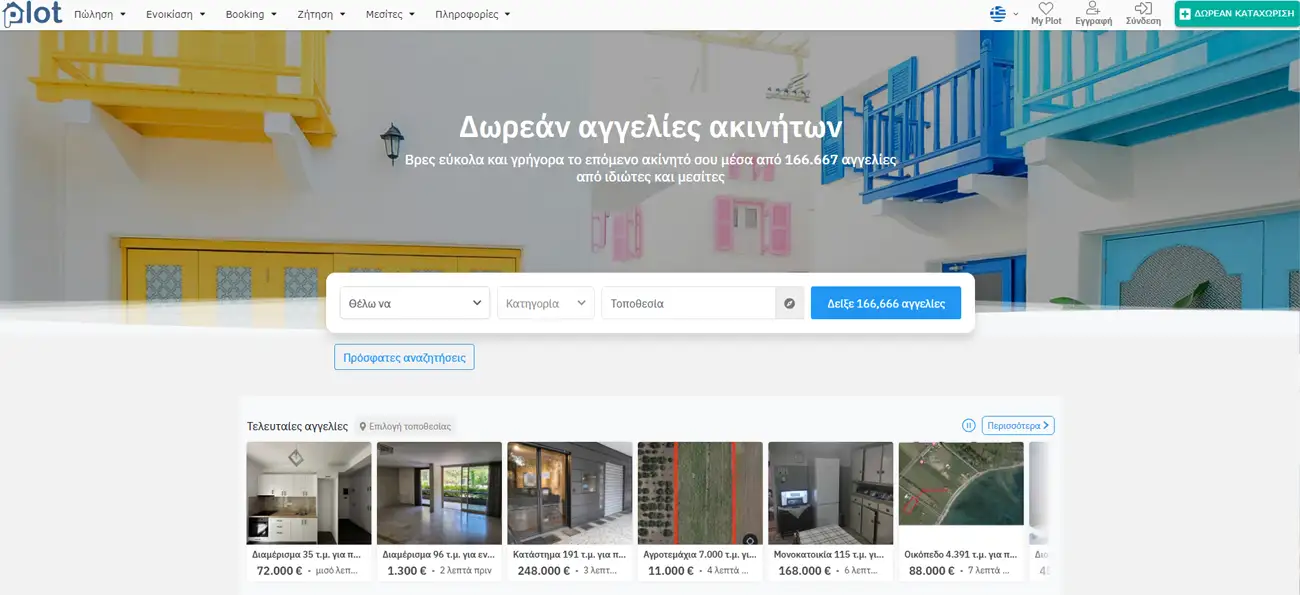
Task: Follow the Περισσότερα link
Action: coord(1019,424)
